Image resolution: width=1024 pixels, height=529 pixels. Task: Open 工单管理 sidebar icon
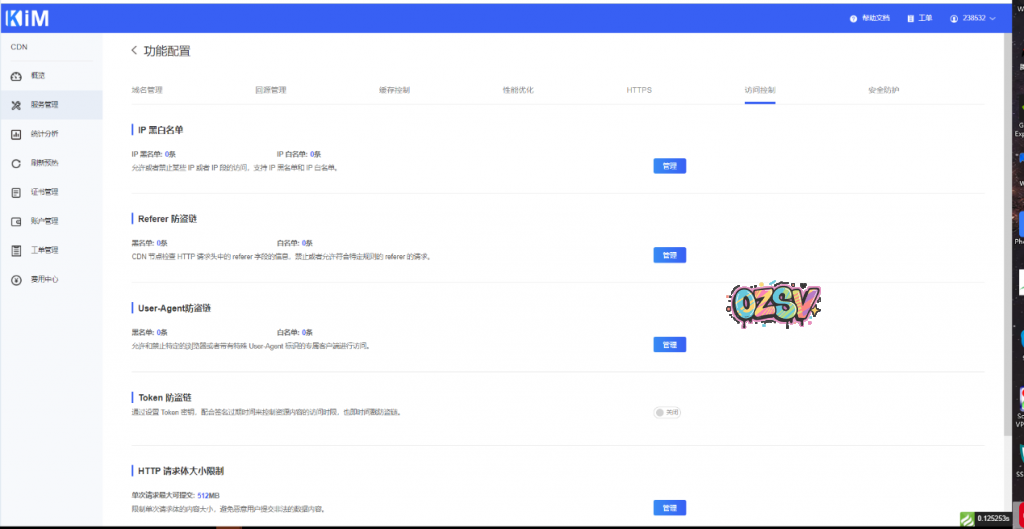point(16,250)
